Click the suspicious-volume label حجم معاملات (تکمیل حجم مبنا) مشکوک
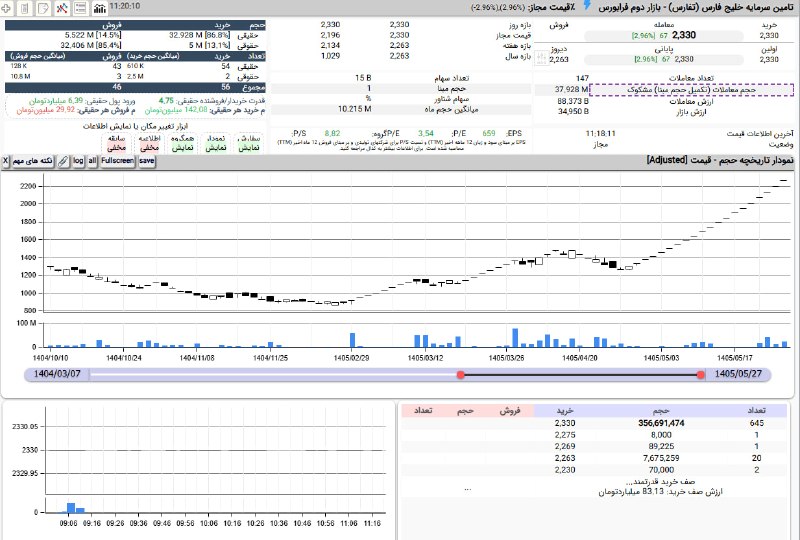Image resolution: width=800 pixels, height=540 pixels. point(691,90)
